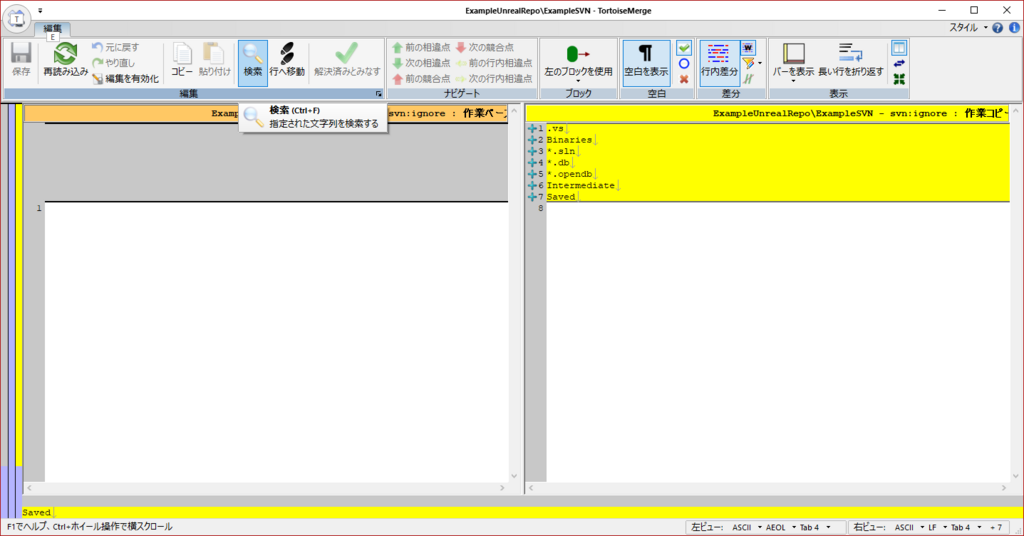Screen dimensions: 1024x536
Task: Open 編集 group dialog launcher corner
Action: click(378, 94)
